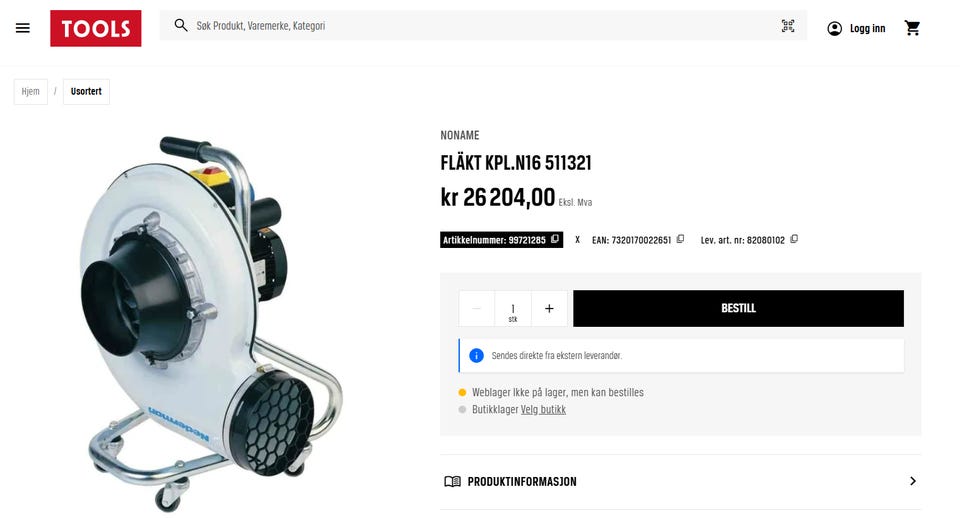Click the search magnifier icon

181,26
